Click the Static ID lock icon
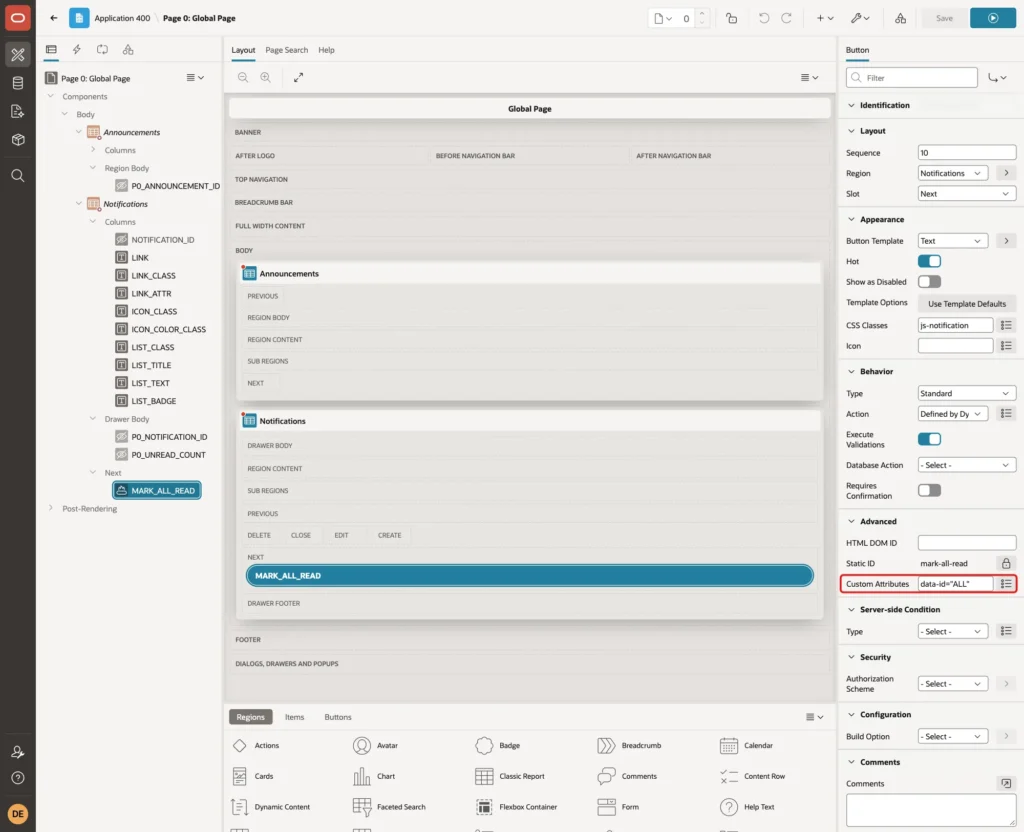The height and width of the screenshot is (832, 1024). coord(1006,563)
